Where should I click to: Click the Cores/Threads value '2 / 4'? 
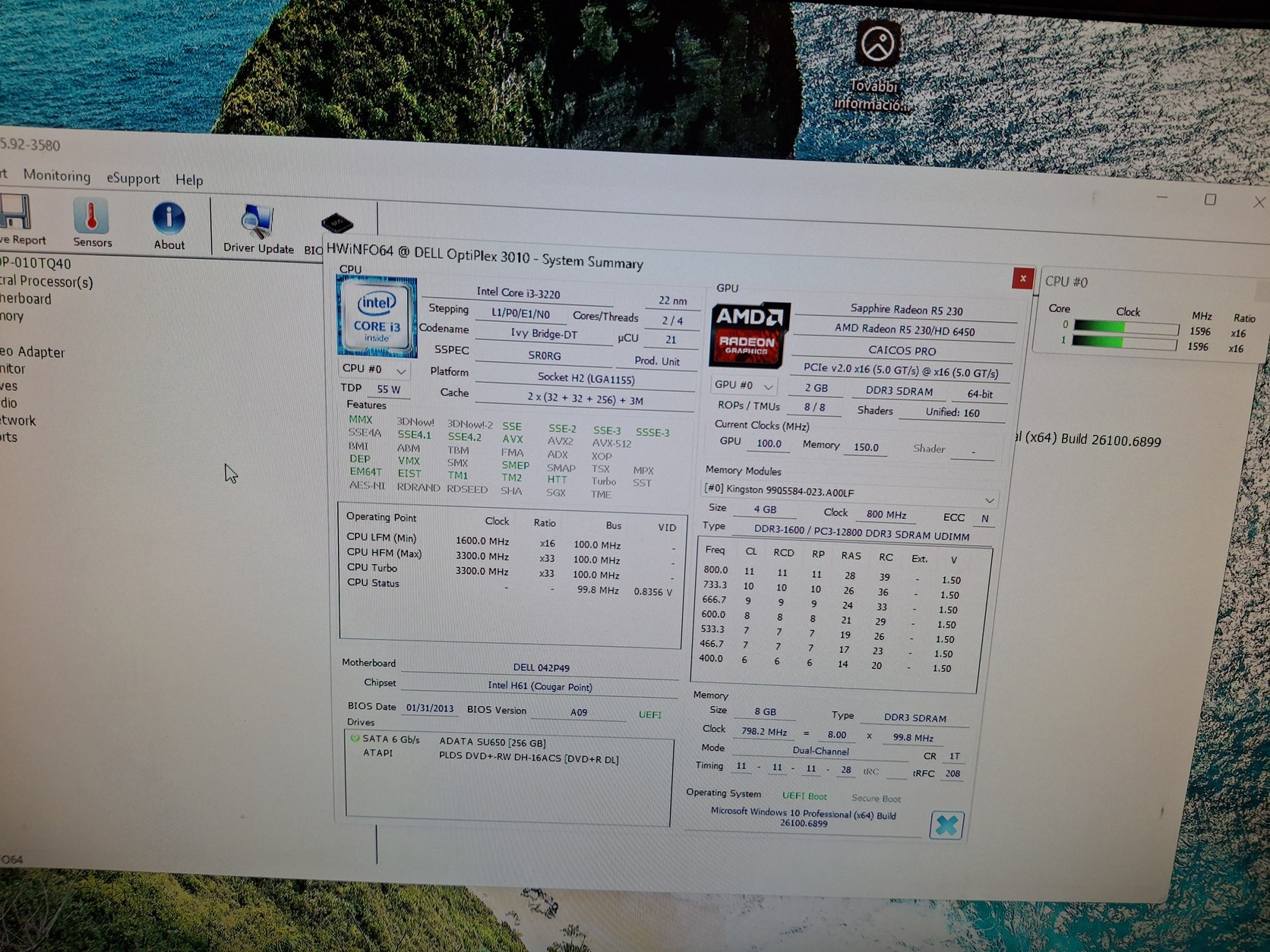[x=672, y=320]
